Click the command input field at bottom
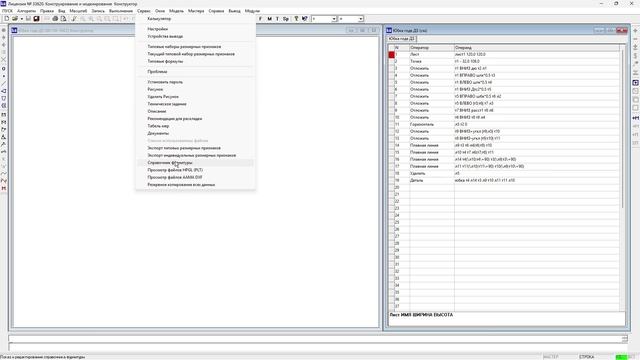The image size is (640, 360). tap(318, 339)
